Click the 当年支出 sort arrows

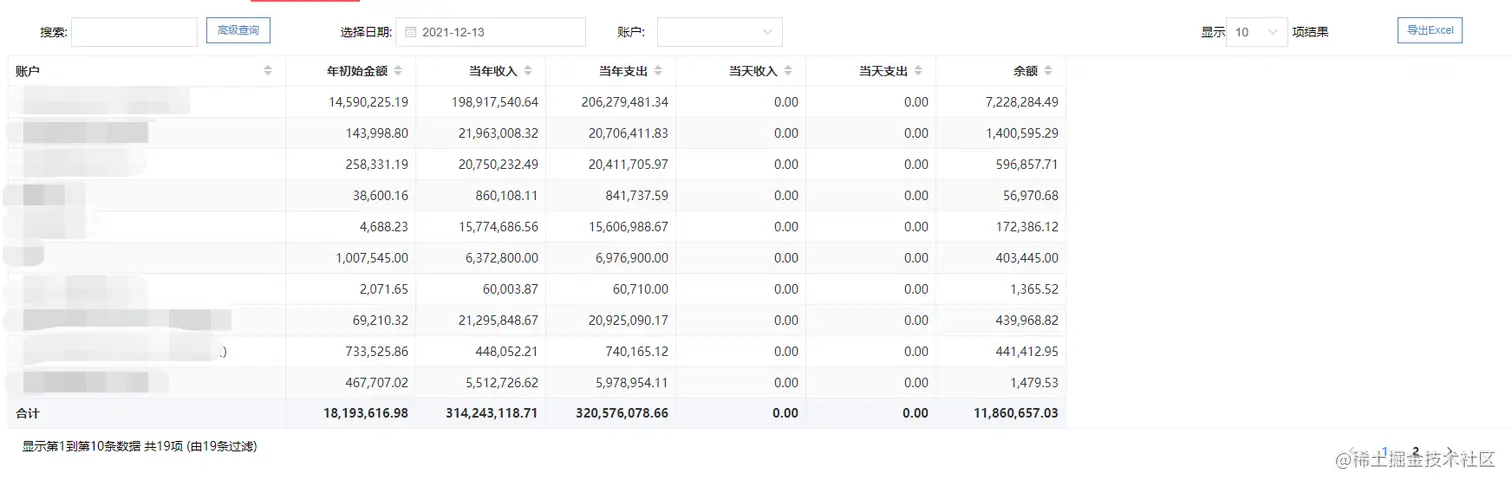pyautogui.click(x=658, y=71)
